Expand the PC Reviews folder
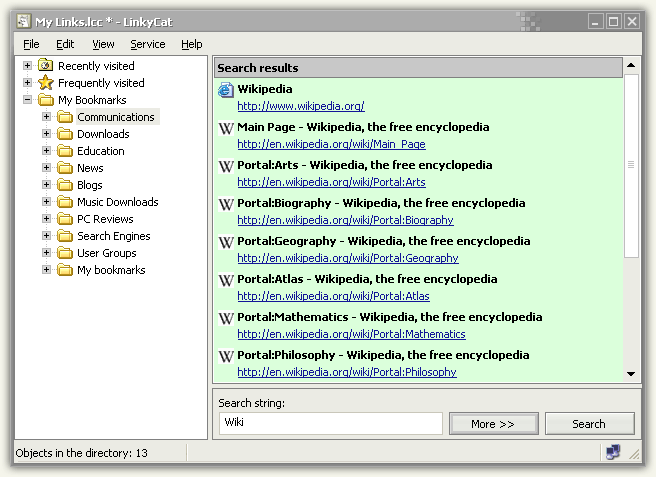 click(x=46, y=219)
